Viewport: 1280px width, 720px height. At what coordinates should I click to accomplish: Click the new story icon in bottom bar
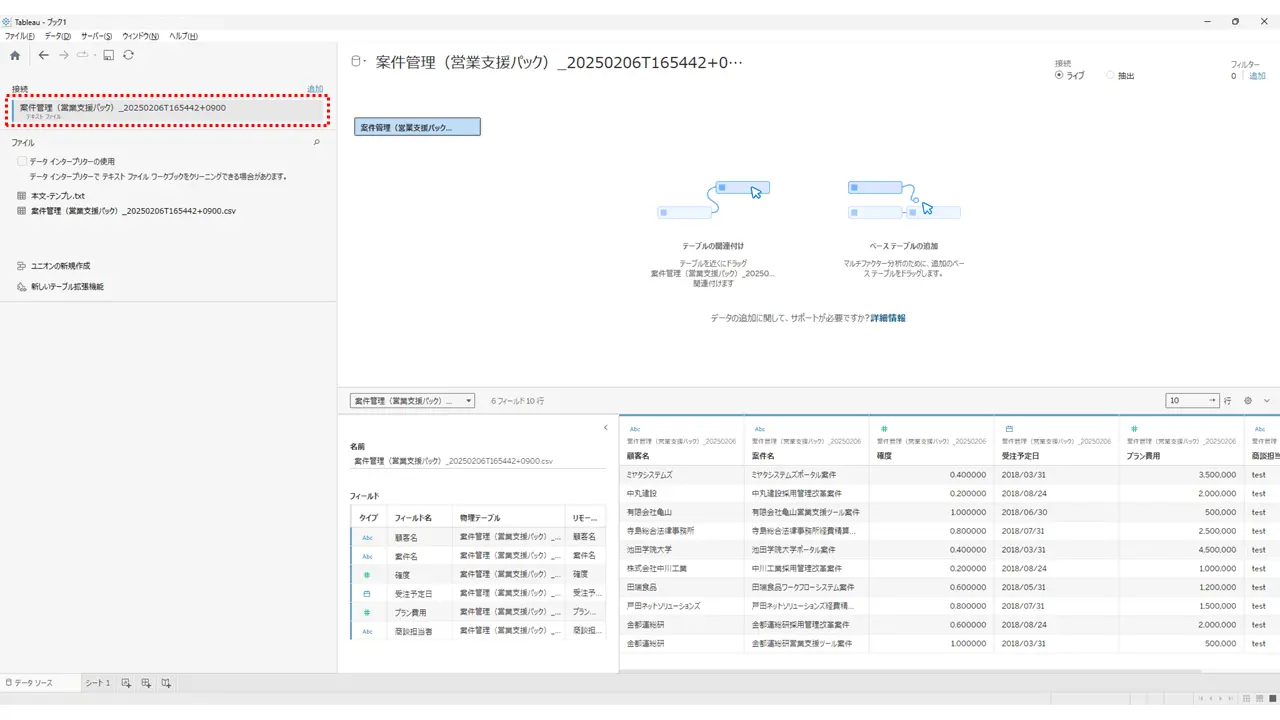(166, 683)
